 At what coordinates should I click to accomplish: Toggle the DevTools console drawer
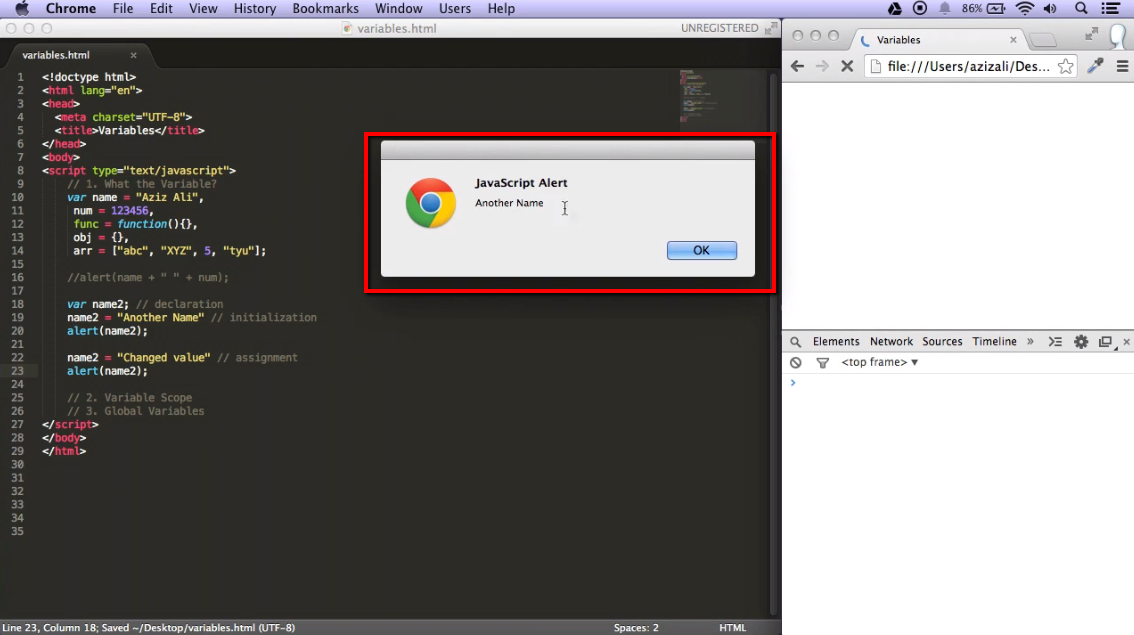pos(1055,341)
